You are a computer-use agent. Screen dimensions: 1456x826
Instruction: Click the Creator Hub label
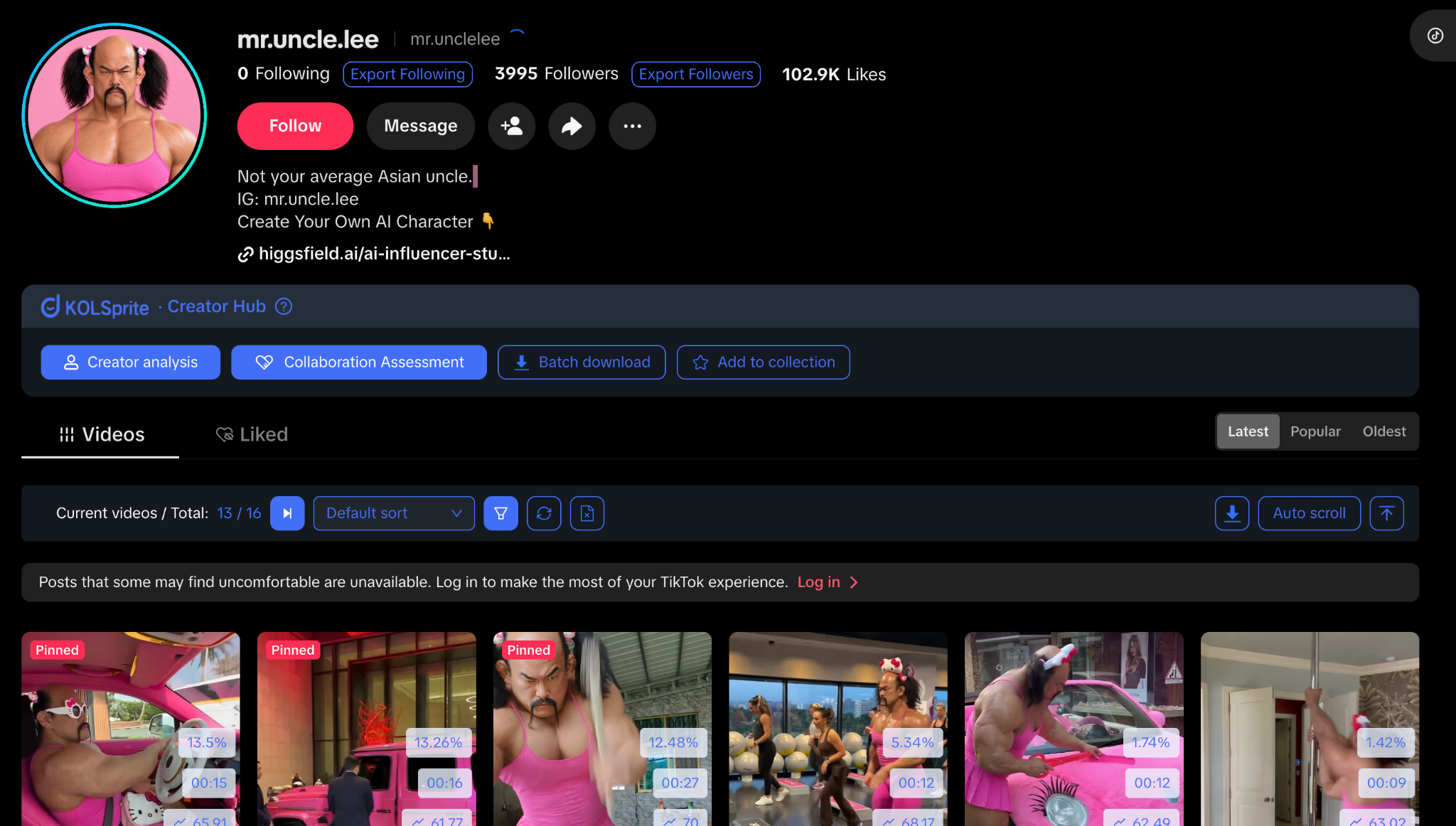[216, 306]
